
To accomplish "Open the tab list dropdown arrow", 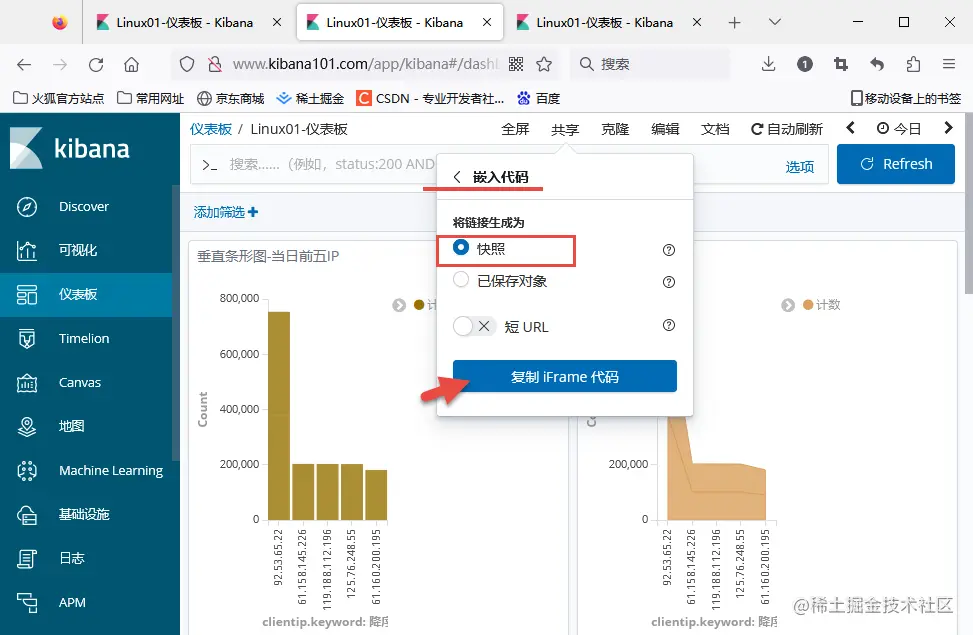I will tap(774, 22).
